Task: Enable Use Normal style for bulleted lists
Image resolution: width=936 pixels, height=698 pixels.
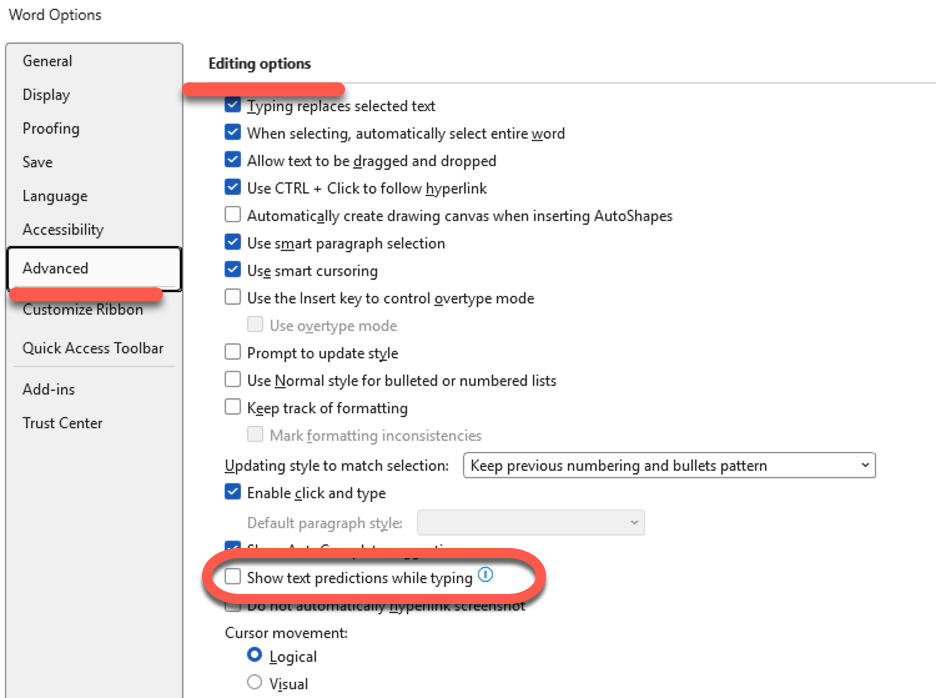Action: (x=233, y=379)
